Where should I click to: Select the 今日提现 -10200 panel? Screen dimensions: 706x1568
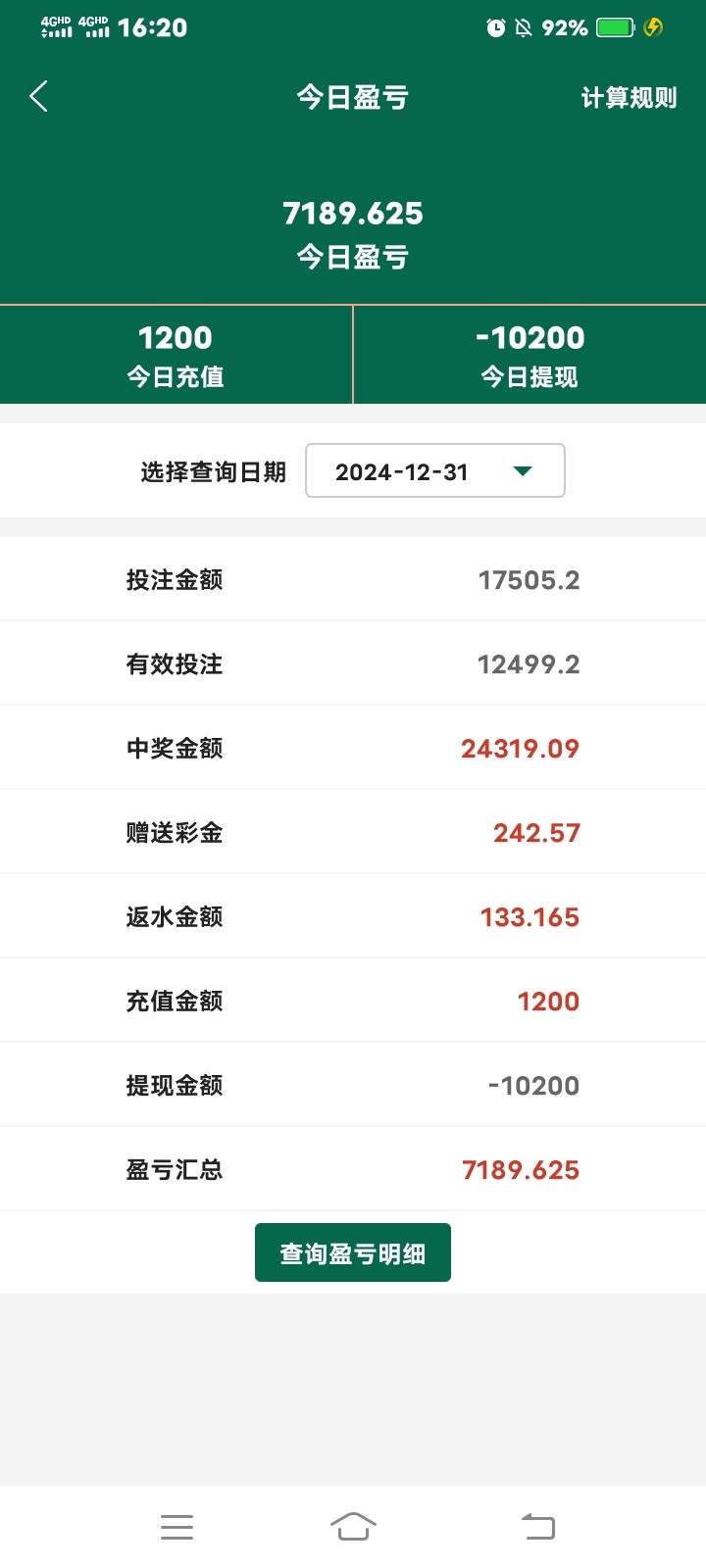click(529, 355)
